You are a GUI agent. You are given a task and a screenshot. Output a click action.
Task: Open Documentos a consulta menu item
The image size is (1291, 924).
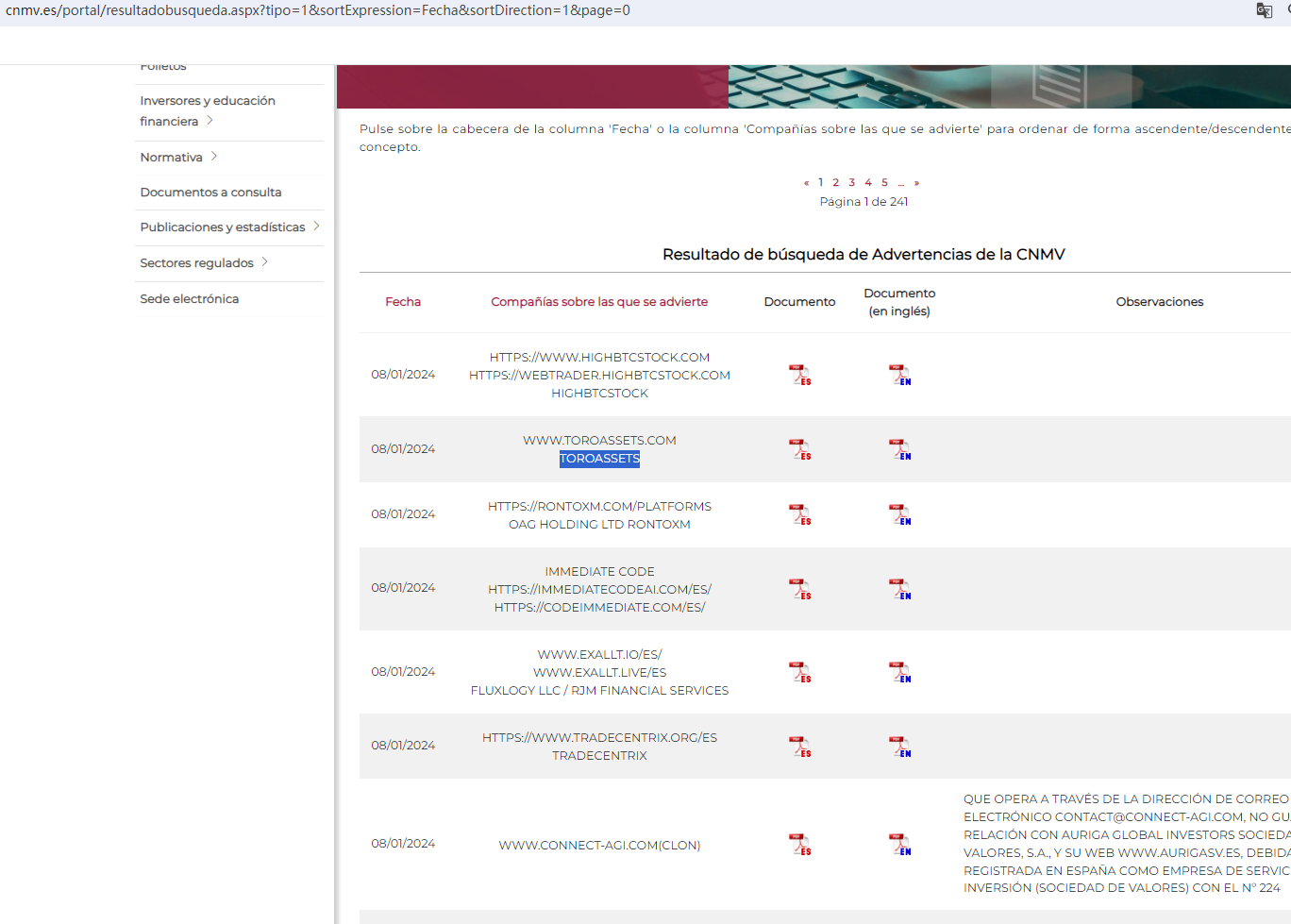click(210, 193)
